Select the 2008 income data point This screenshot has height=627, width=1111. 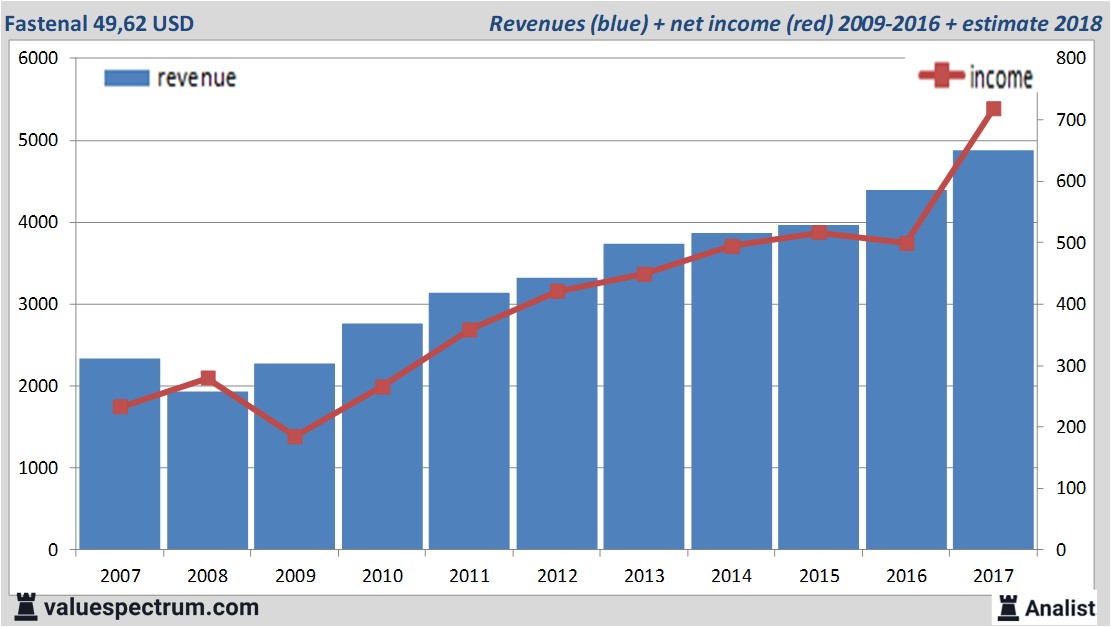208,378
